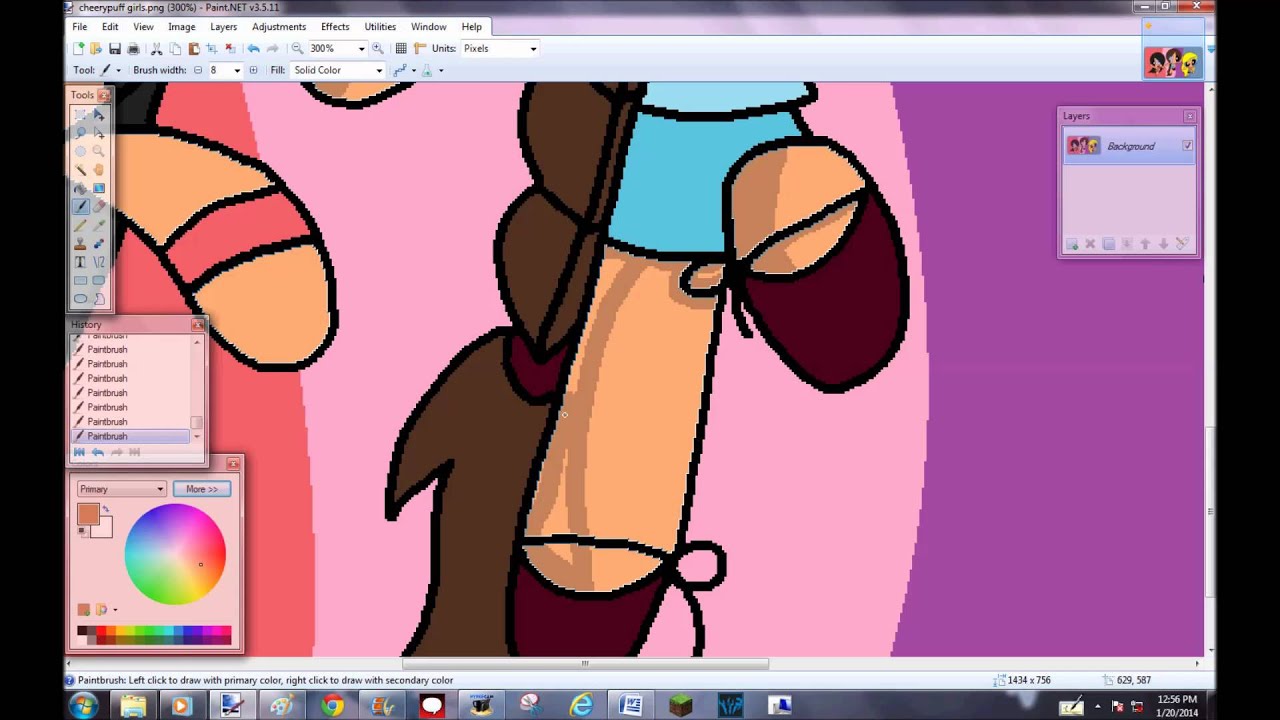Pick a color on the color wheel
The height and width of the screenshot is (720, 1280).
click(x=175, y=553)
